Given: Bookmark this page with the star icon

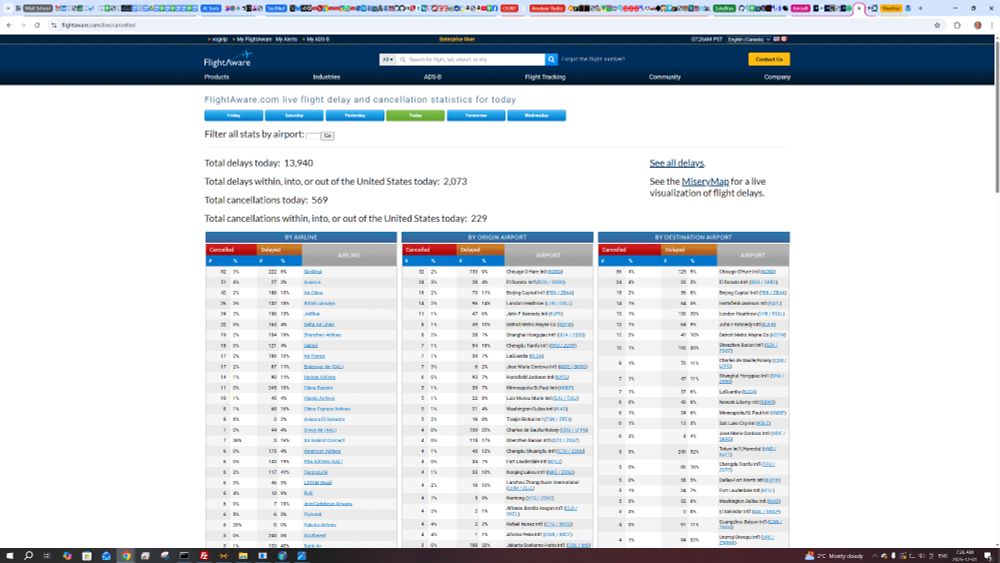Looking at the screenshot, I should (937, 25).
